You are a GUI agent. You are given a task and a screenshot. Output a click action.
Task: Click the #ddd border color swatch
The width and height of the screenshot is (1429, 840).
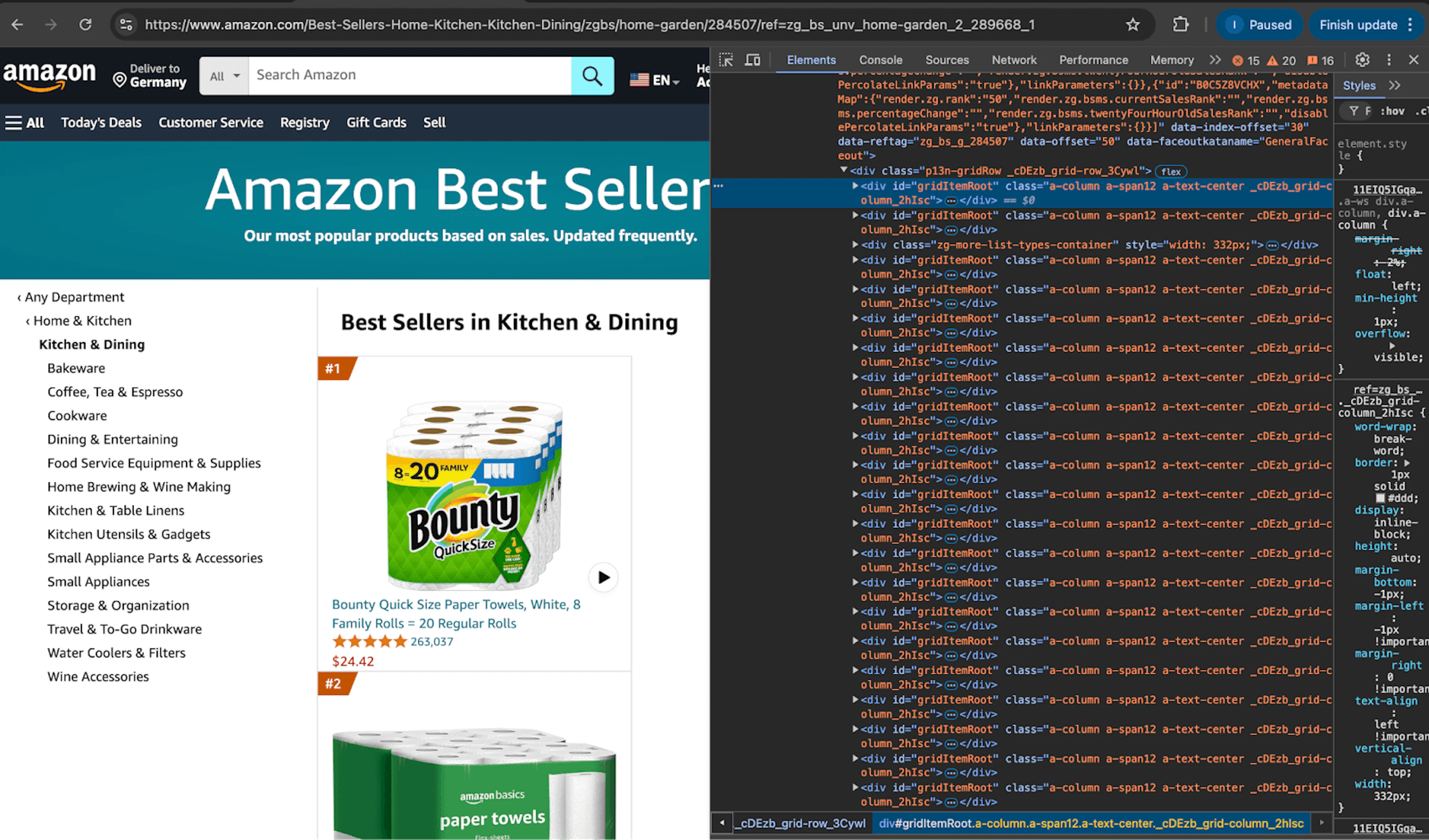1380,498
